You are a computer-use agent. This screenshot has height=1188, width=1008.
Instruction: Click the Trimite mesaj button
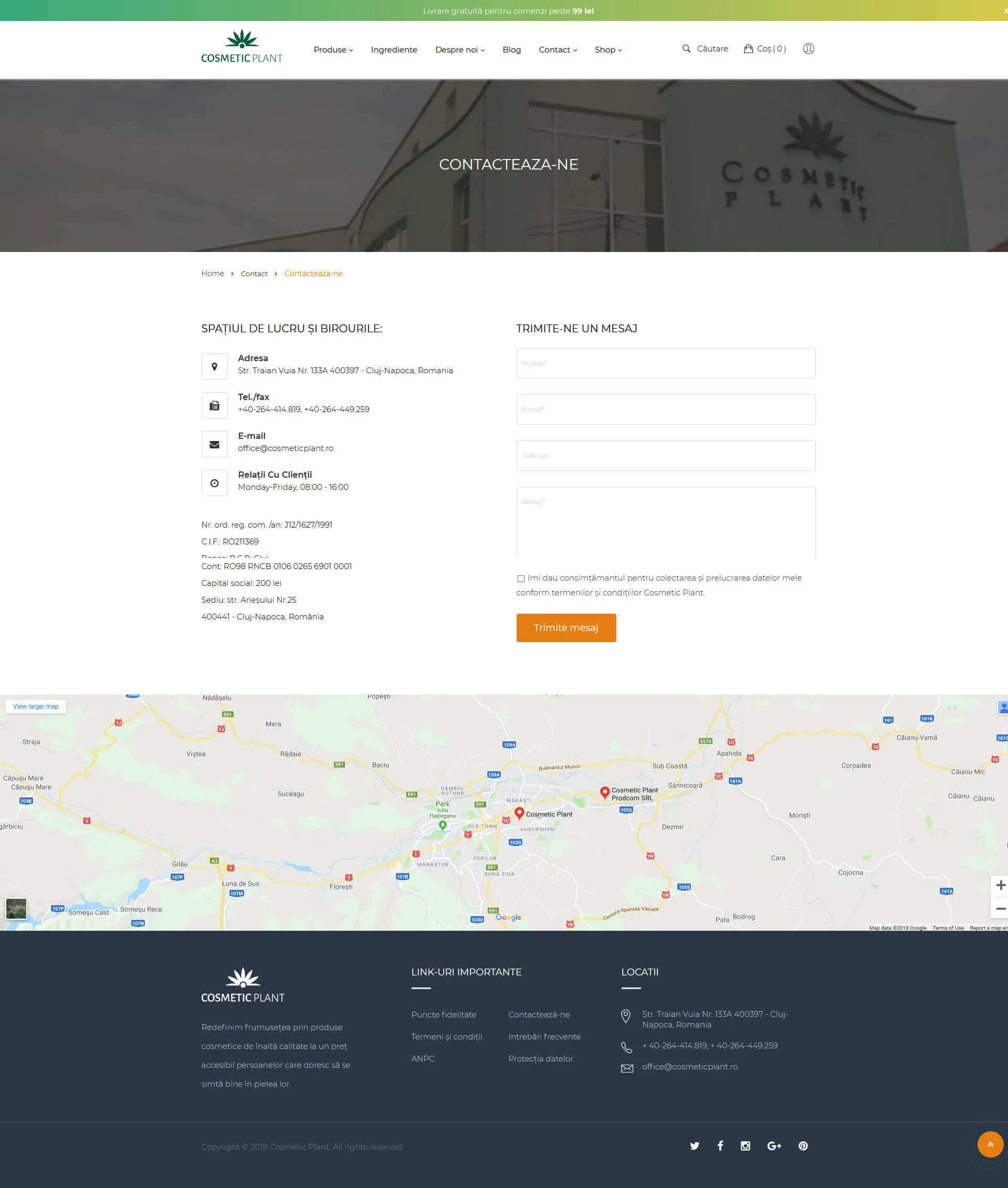pyautogui.click(x=566, y=627)
